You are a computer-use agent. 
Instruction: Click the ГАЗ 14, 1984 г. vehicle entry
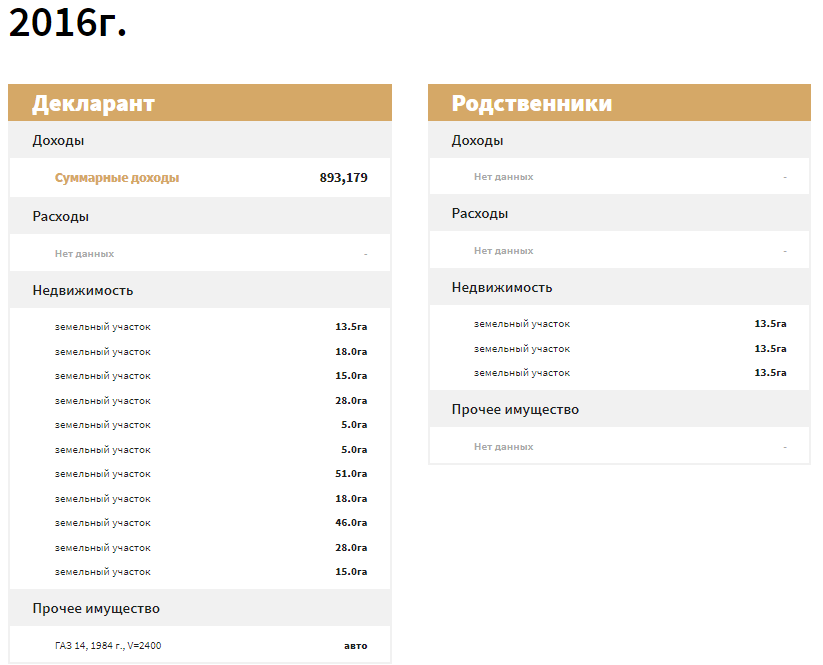coord(108,646)
